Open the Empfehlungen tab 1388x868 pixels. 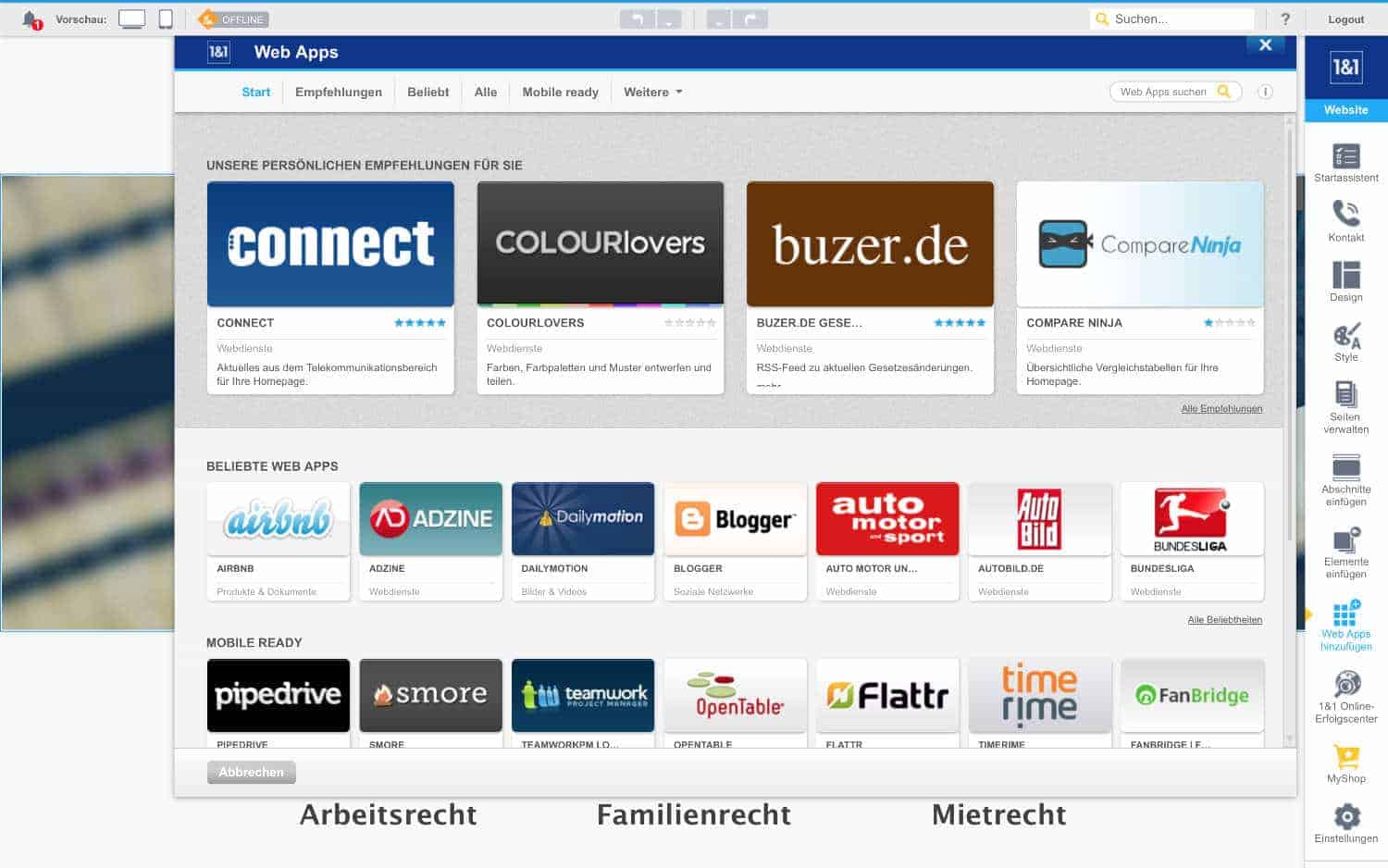(339, 92)
